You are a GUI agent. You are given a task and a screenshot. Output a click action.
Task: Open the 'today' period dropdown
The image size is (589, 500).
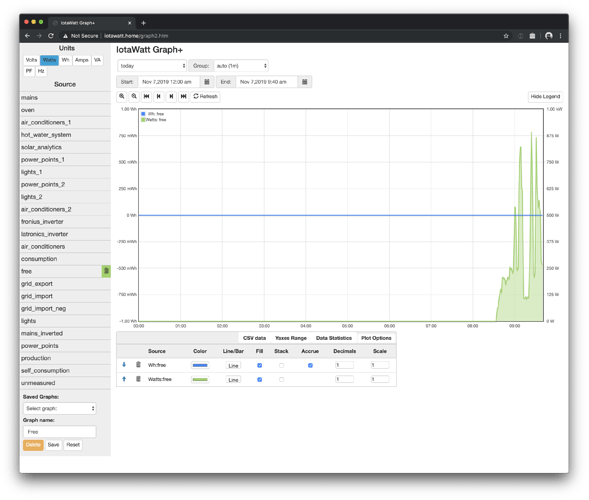[x=152, y=66]
